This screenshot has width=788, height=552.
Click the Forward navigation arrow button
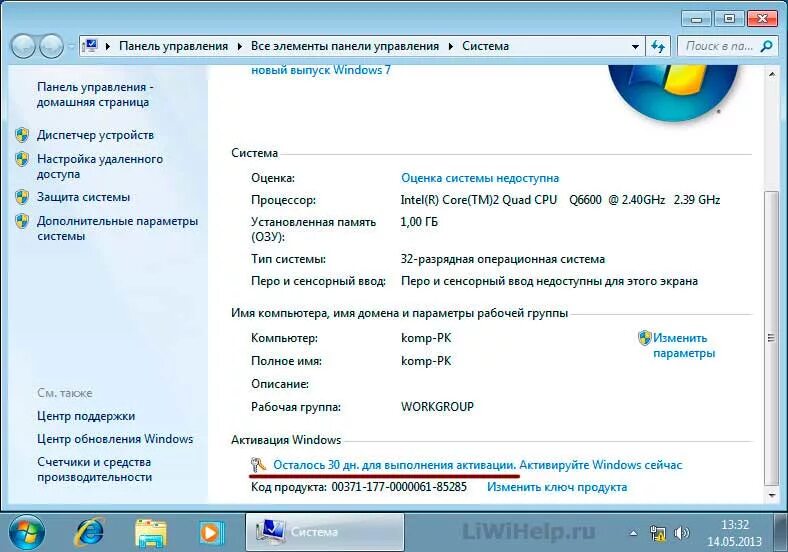(51, 46)
